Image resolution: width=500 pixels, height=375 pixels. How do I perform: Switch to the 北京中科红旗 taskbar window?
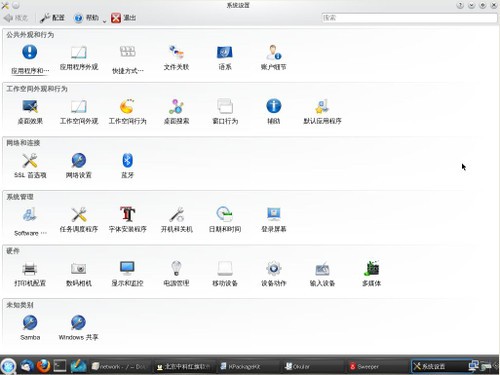coord(184,366)
